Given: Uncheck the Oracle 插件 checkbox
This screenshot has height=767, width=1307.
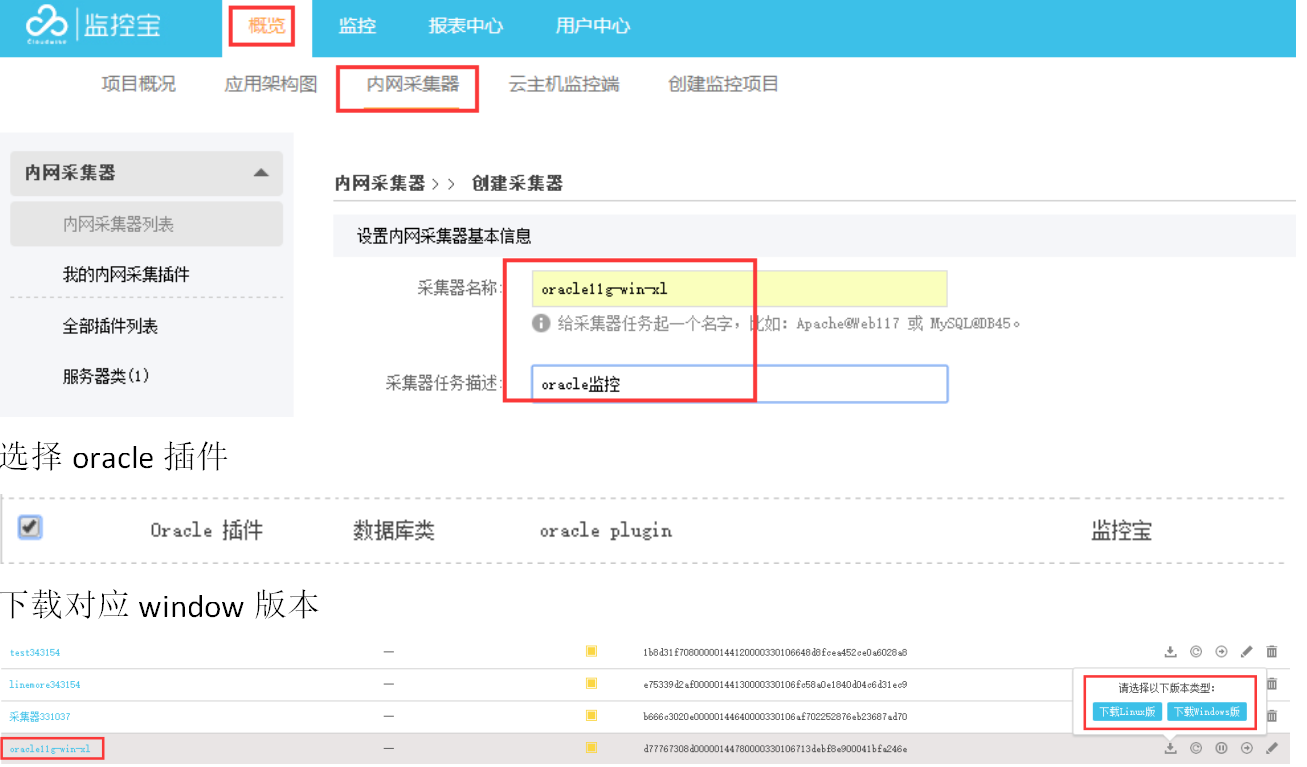Looking at the screenshot, I should tap(30, 527).
